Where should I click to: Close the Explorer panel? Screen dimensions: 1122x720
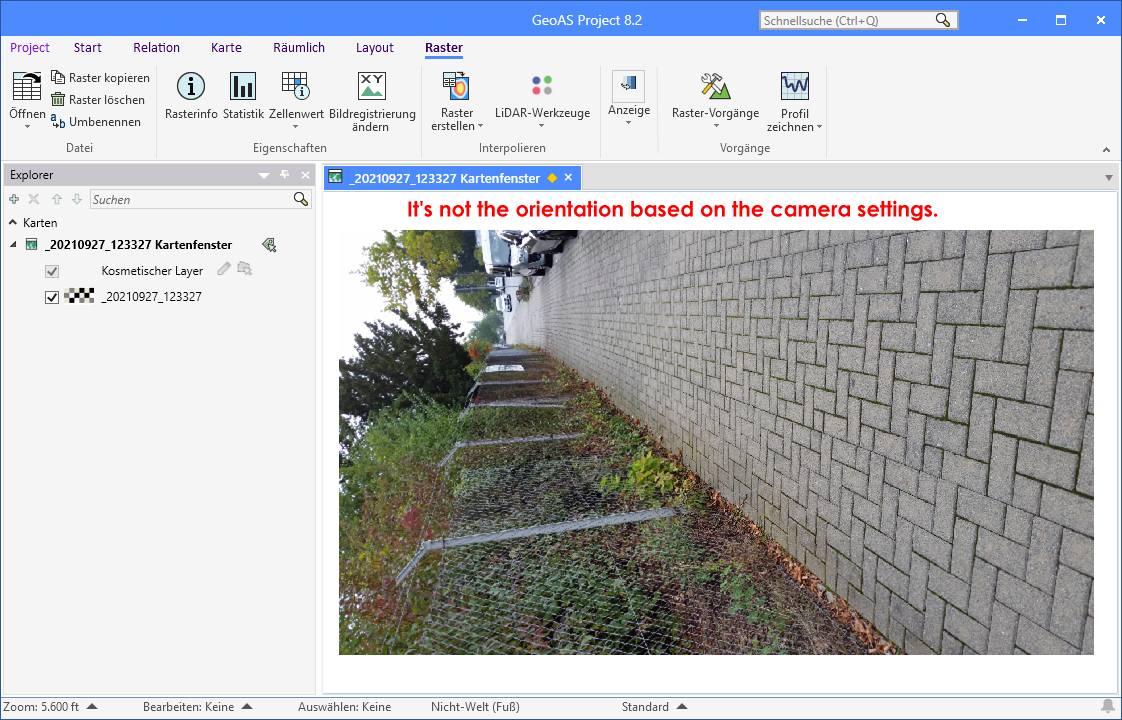pos(306,175)
